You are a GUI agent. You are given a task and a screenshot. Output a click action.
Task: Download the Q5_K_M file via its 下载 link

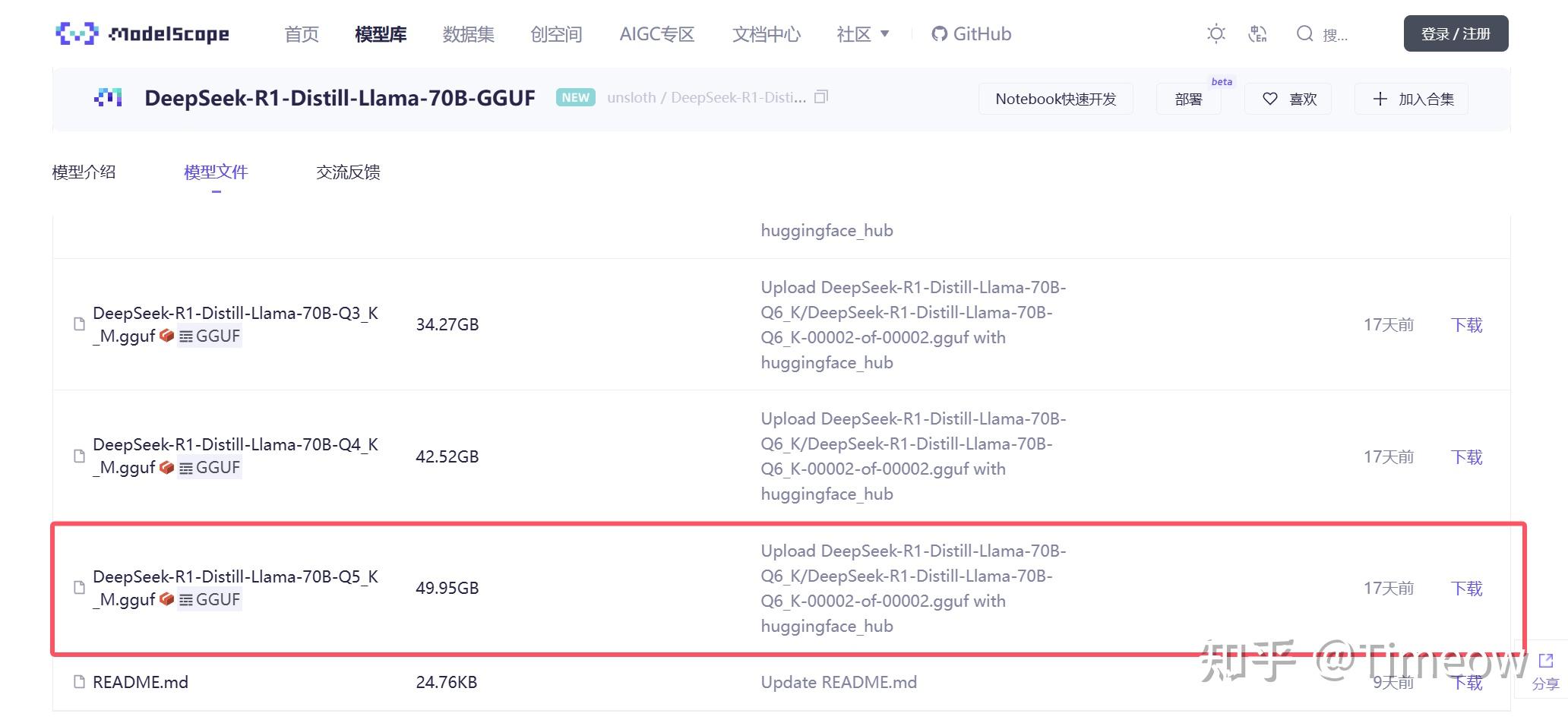(x=1466, y=588)
